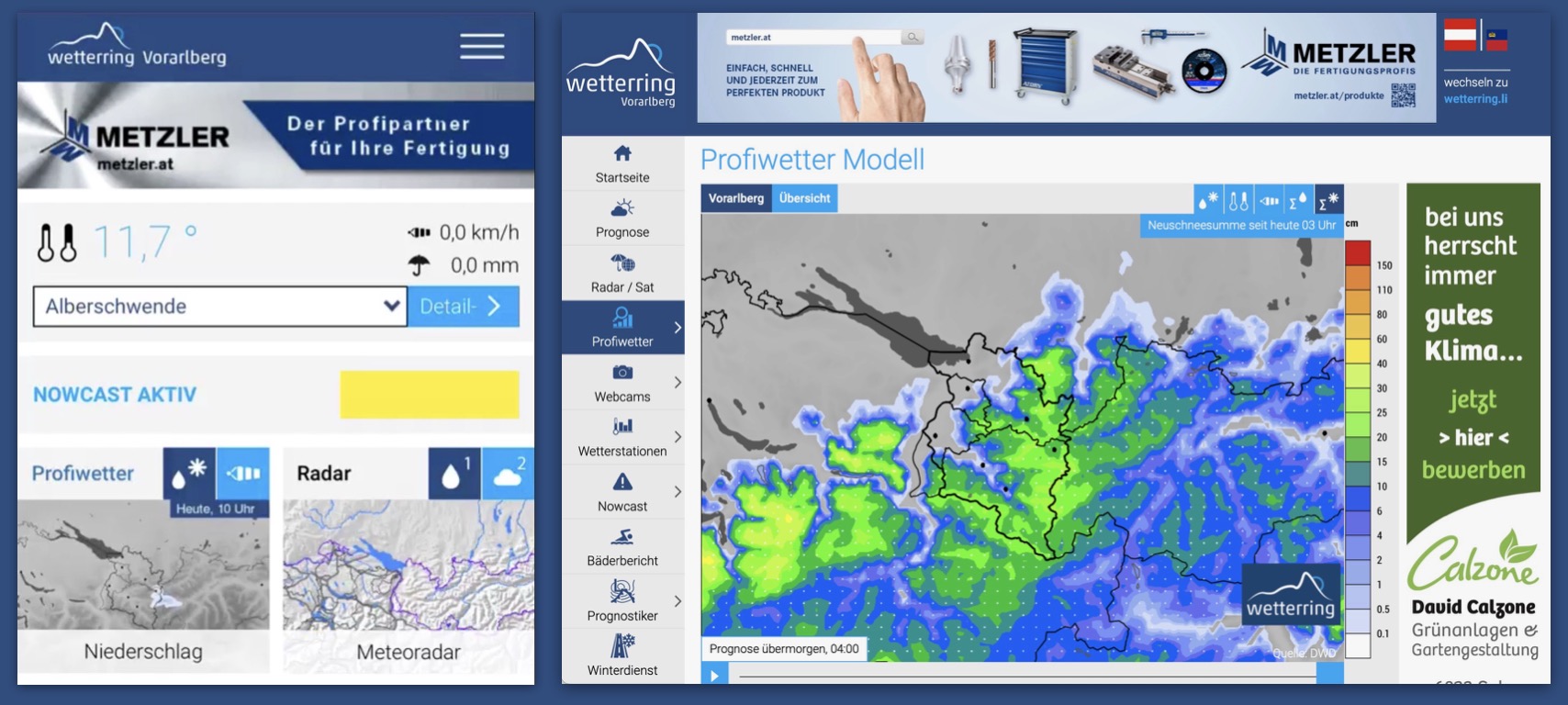Screen dimensions: 1568x705
Task: Open Bäderbericht in the sidebar
Action: pyautogui.click(x=622, y=547)
